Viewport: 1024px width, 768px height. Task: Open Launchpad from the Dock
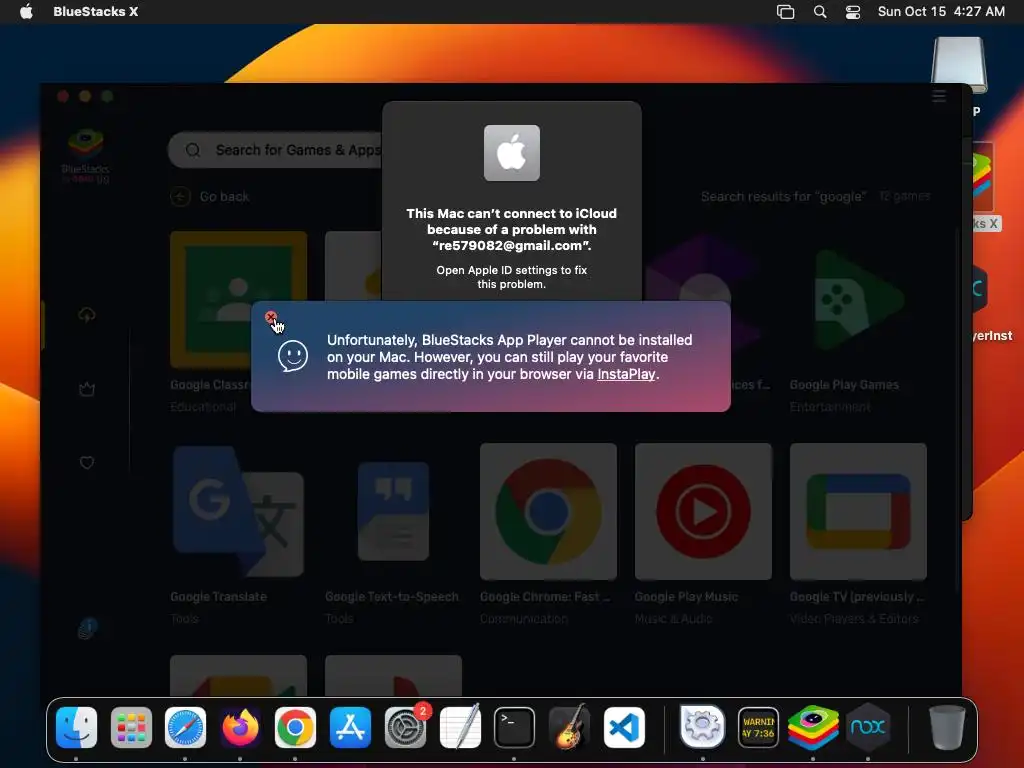[x=131, y=728]
